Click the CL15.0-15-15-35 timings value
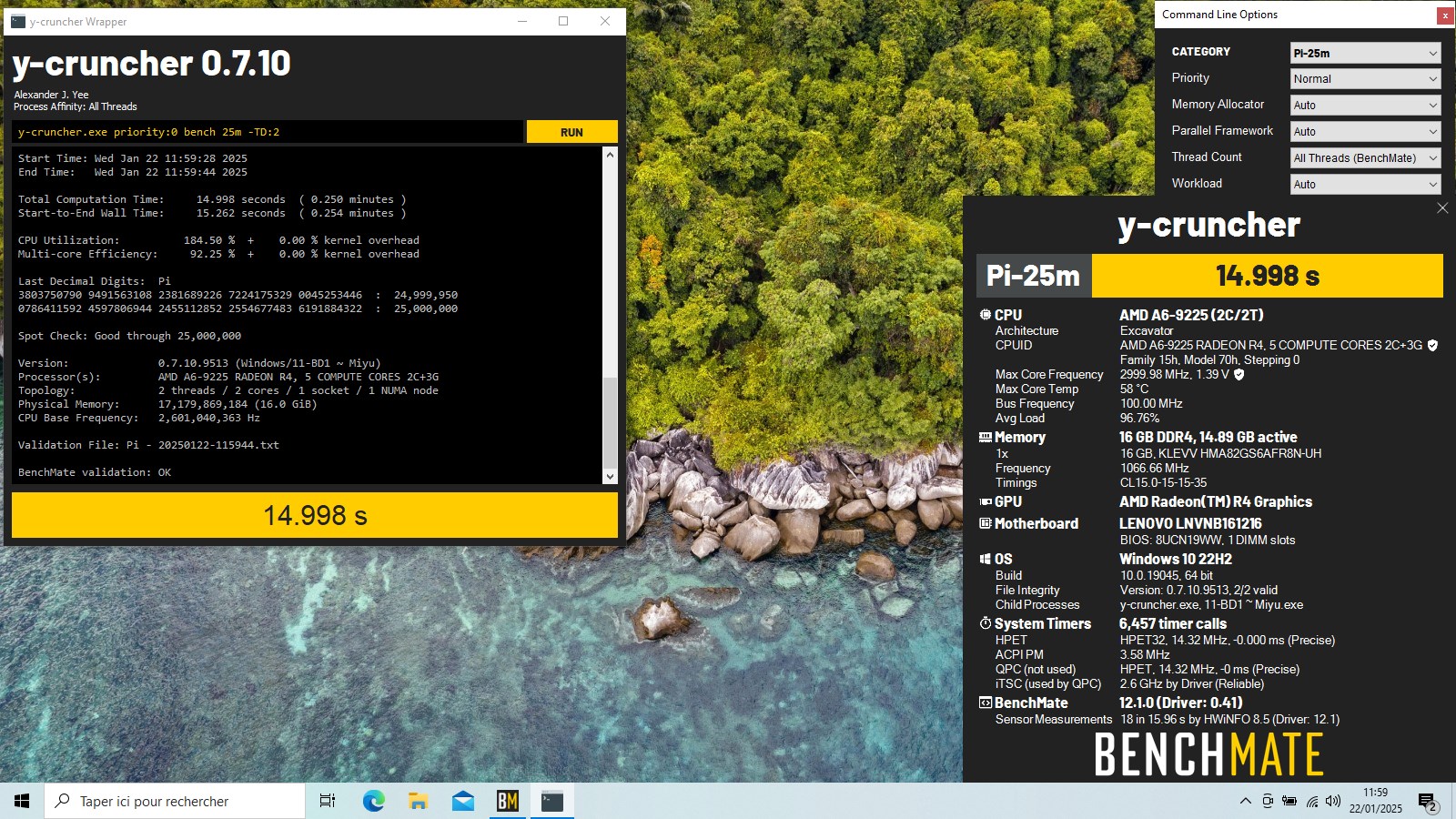This screenshot has height=819, width=1456. tap(1164, 483)
